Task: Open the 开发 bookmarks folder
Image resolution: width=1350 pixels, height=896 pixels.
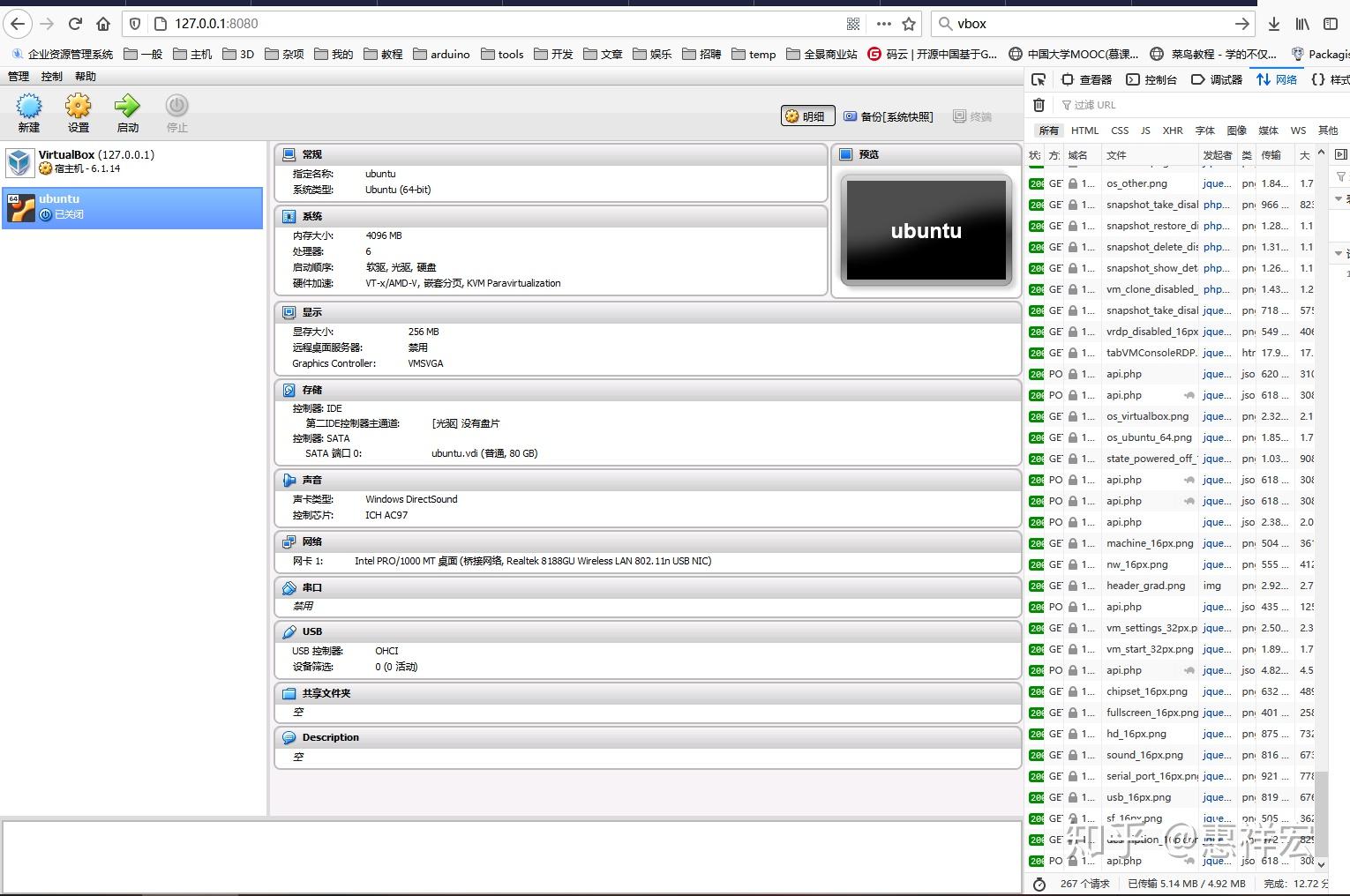Action: pyautogui.click(x=553, y=54)
